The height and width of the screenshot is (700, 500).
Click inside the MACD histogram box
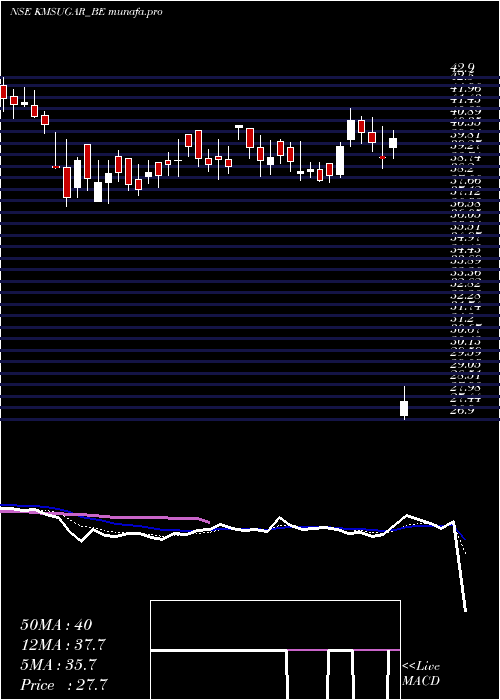pos(275,650)
